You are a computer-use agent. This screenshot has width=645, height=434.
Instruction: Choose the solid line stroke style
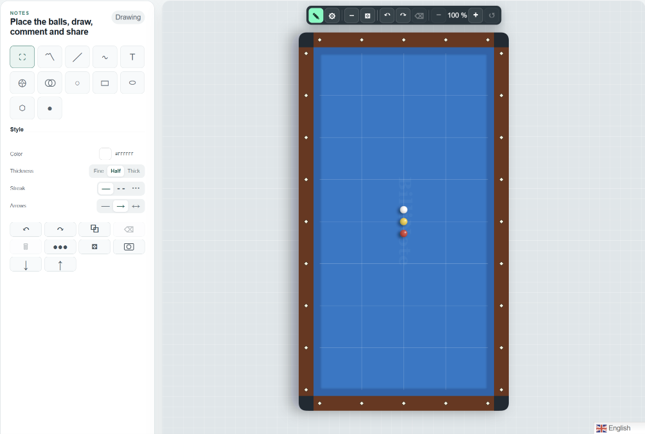point(106,189)
